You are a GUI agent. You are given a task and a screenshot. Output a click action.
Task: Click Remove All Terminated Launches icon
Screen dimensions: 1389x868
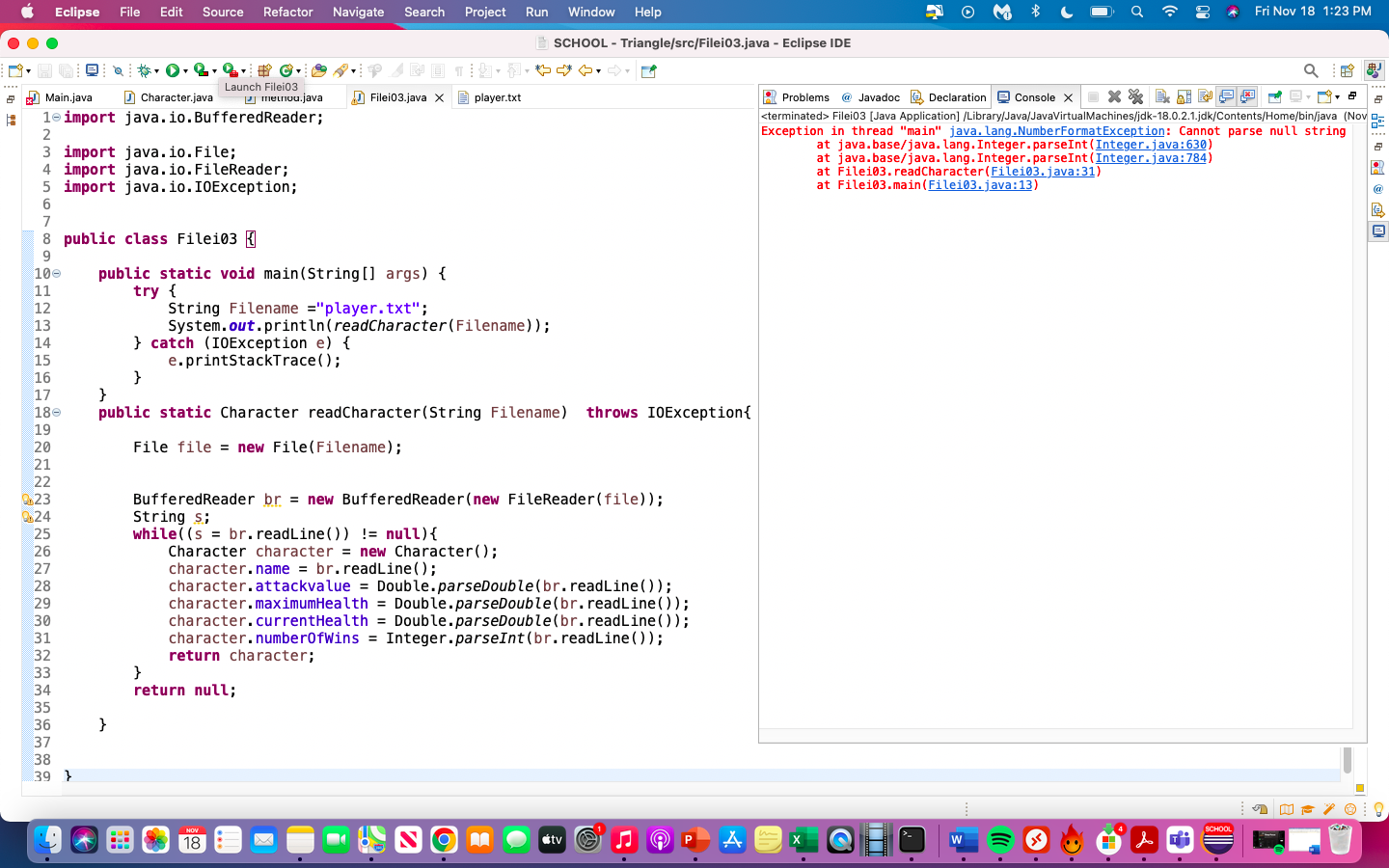tap(1135, 96)
